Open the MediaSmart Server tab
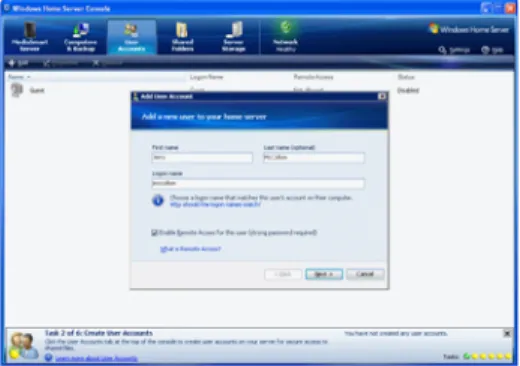Screen dimensions: 520x366 [30, 37]
